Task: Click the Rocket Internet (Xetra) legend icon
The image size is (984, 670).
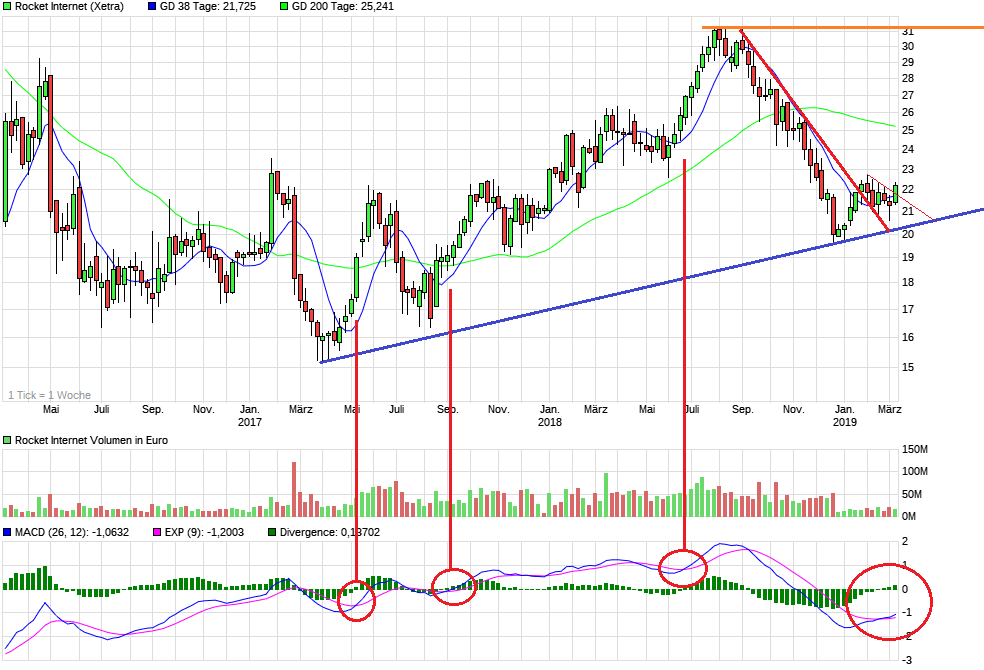Action: [8, 8]
